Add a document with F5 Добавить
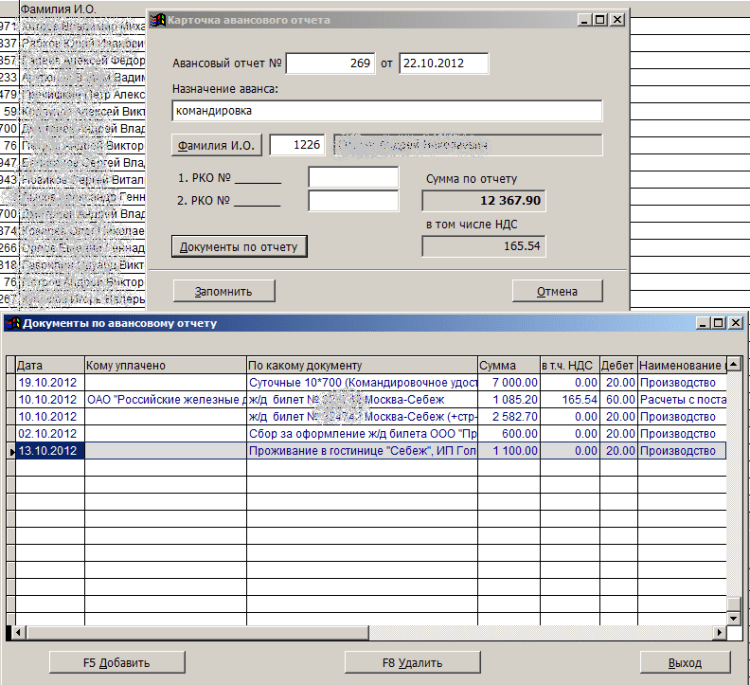The image size is (750, 685). 117,663
